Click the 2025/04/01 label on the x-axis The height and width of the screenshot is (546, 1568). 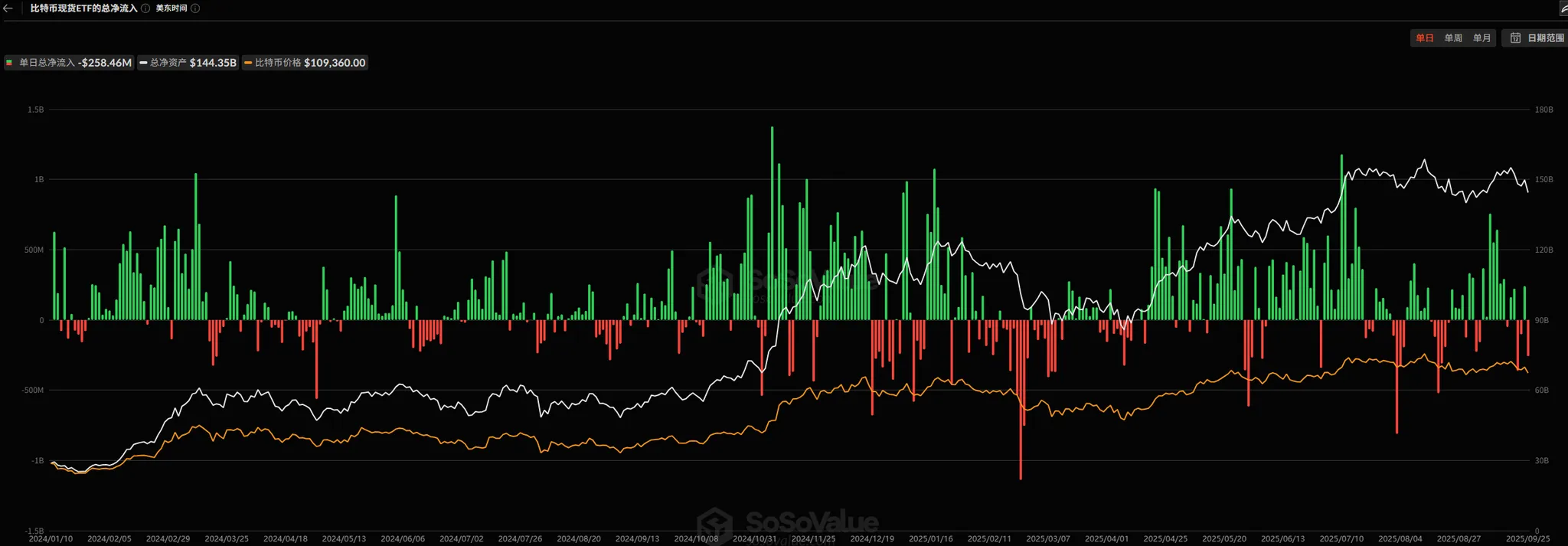click(1106, 539)
